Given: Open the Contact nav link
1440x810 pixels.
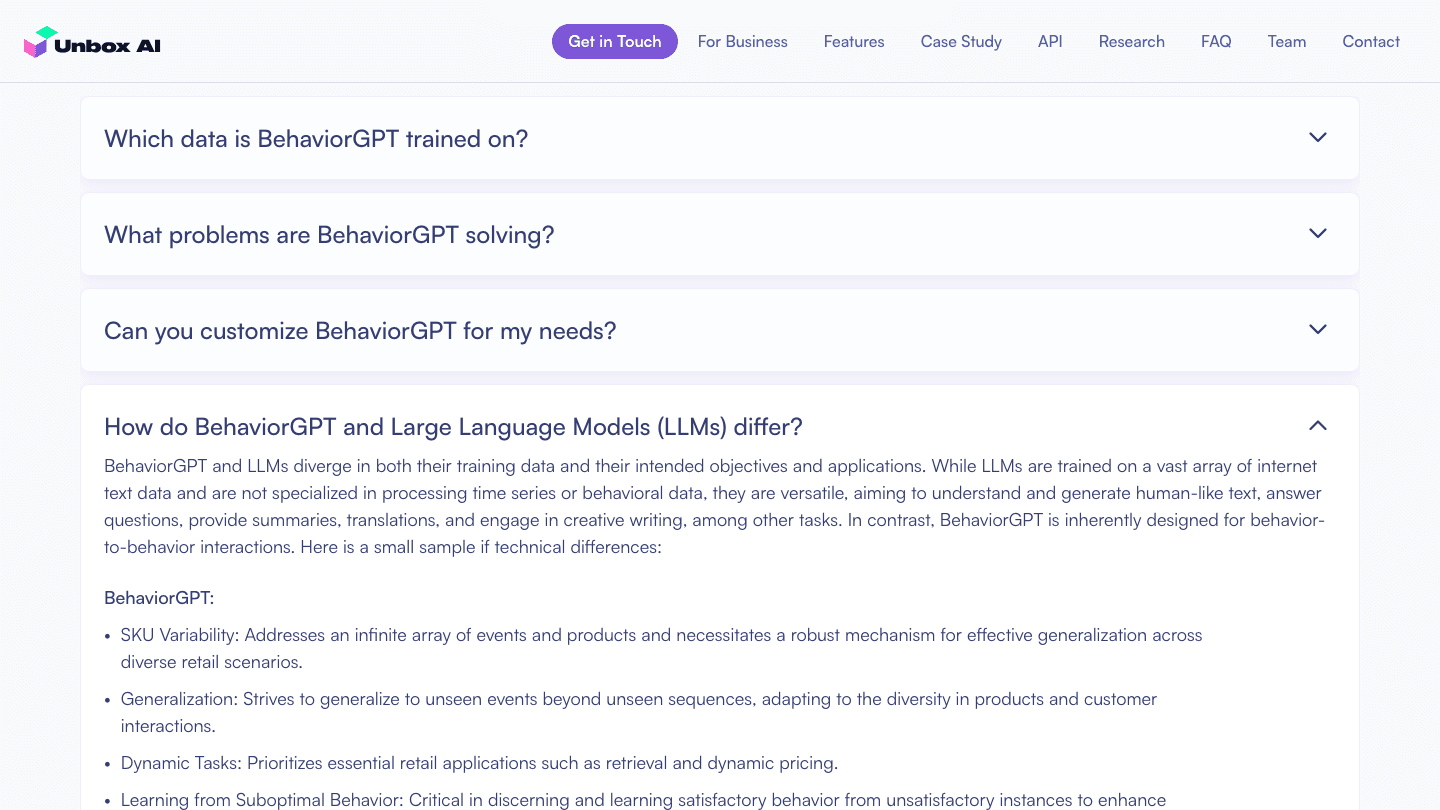Looking at the screenshot, I should [x=1371, y=42].
